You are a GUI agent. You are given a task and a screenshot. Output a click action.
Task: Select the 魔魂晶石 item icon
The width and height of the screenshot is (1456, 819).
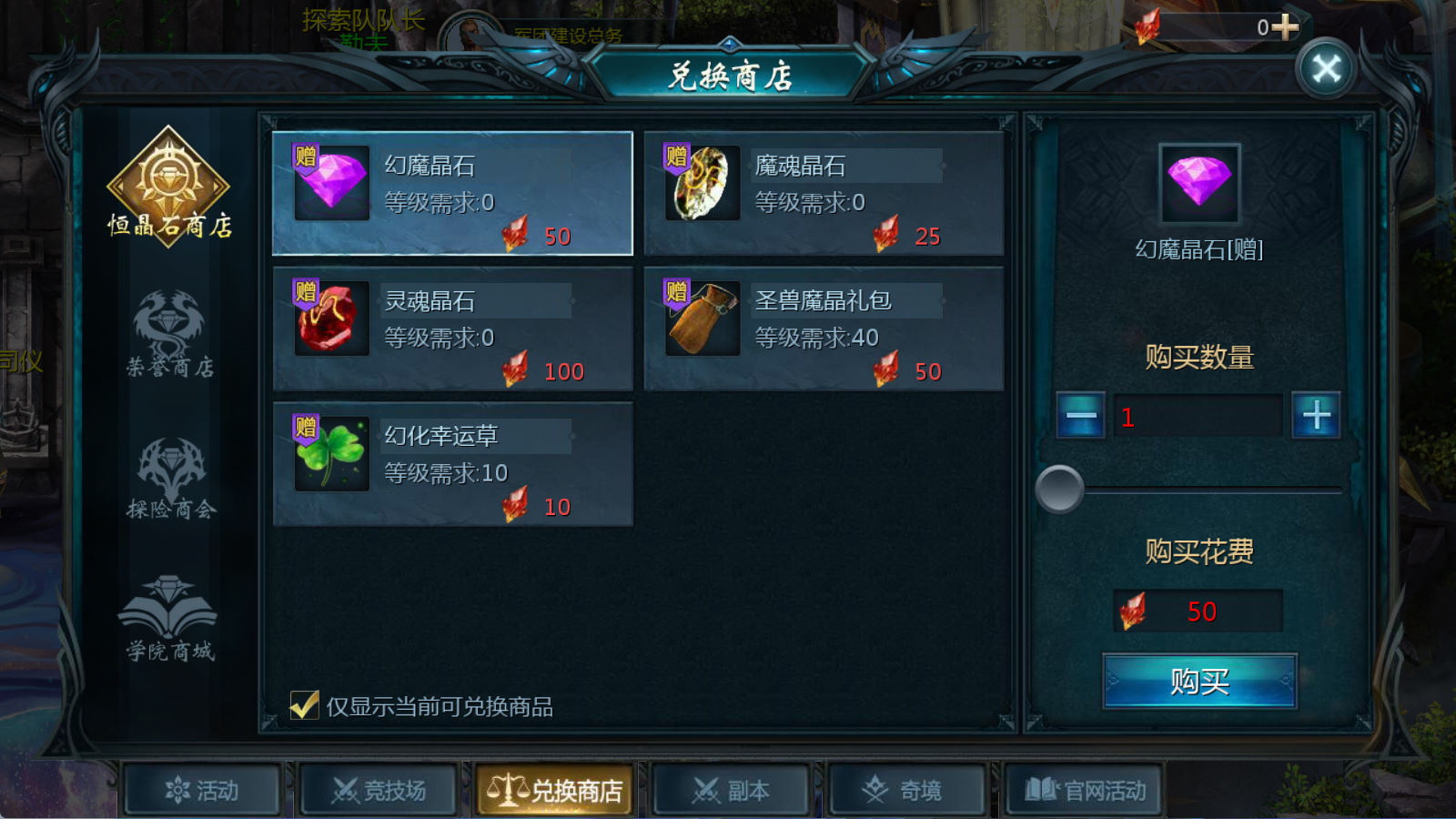(702, 183)
